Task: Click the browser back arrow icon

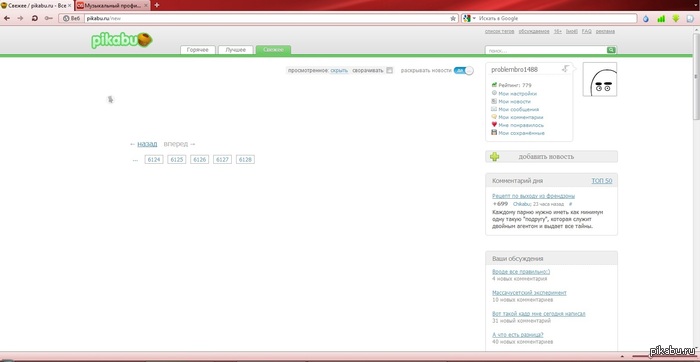Action: click(7, 18)
